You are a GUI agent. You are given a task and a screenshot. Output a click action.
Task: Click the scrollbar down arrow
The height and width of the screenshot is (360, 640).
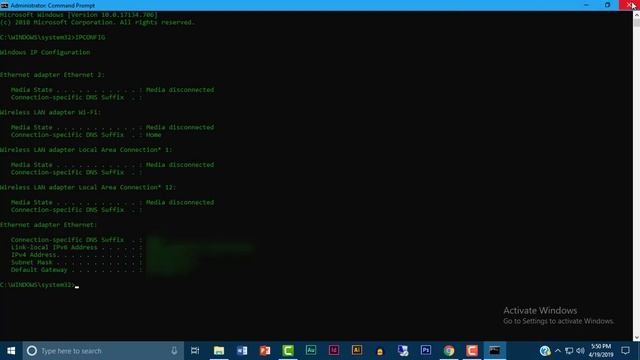click(x=636, y=338)
